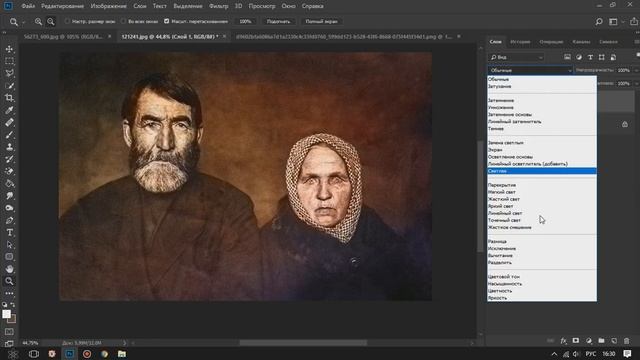Screen dimensions: 640x360
Task: Create new adjustment layer icon in Layers panel
Action: point(589,341)
